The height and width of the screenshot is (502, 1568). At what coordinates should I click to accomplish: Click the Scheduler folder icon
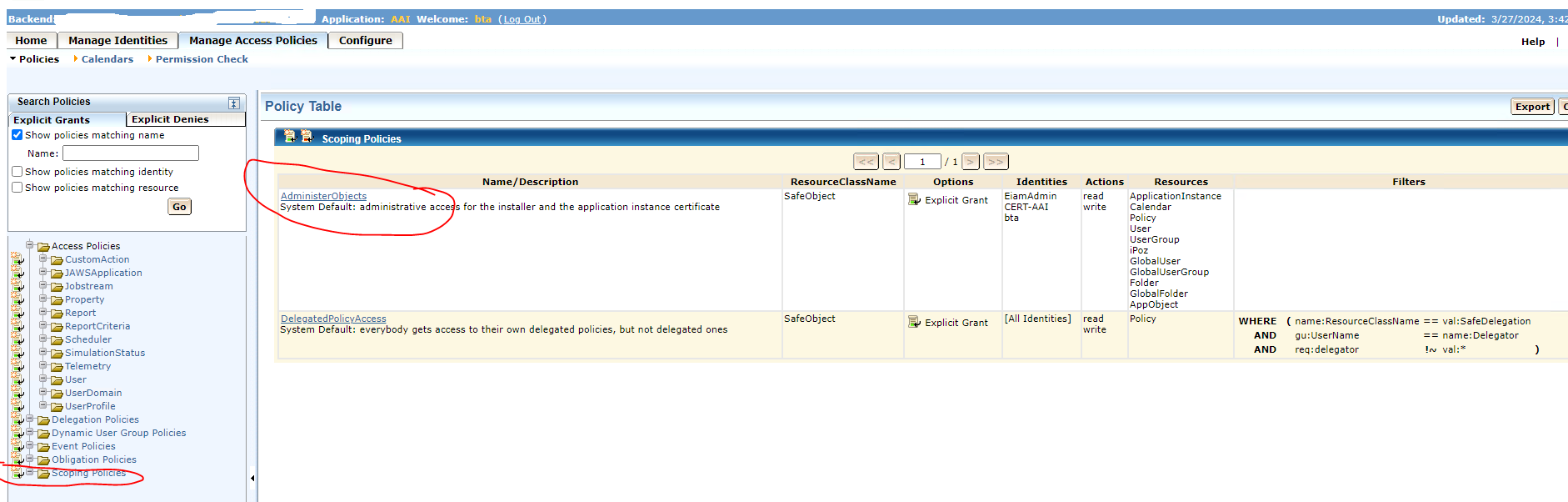[x=57, y=340]
